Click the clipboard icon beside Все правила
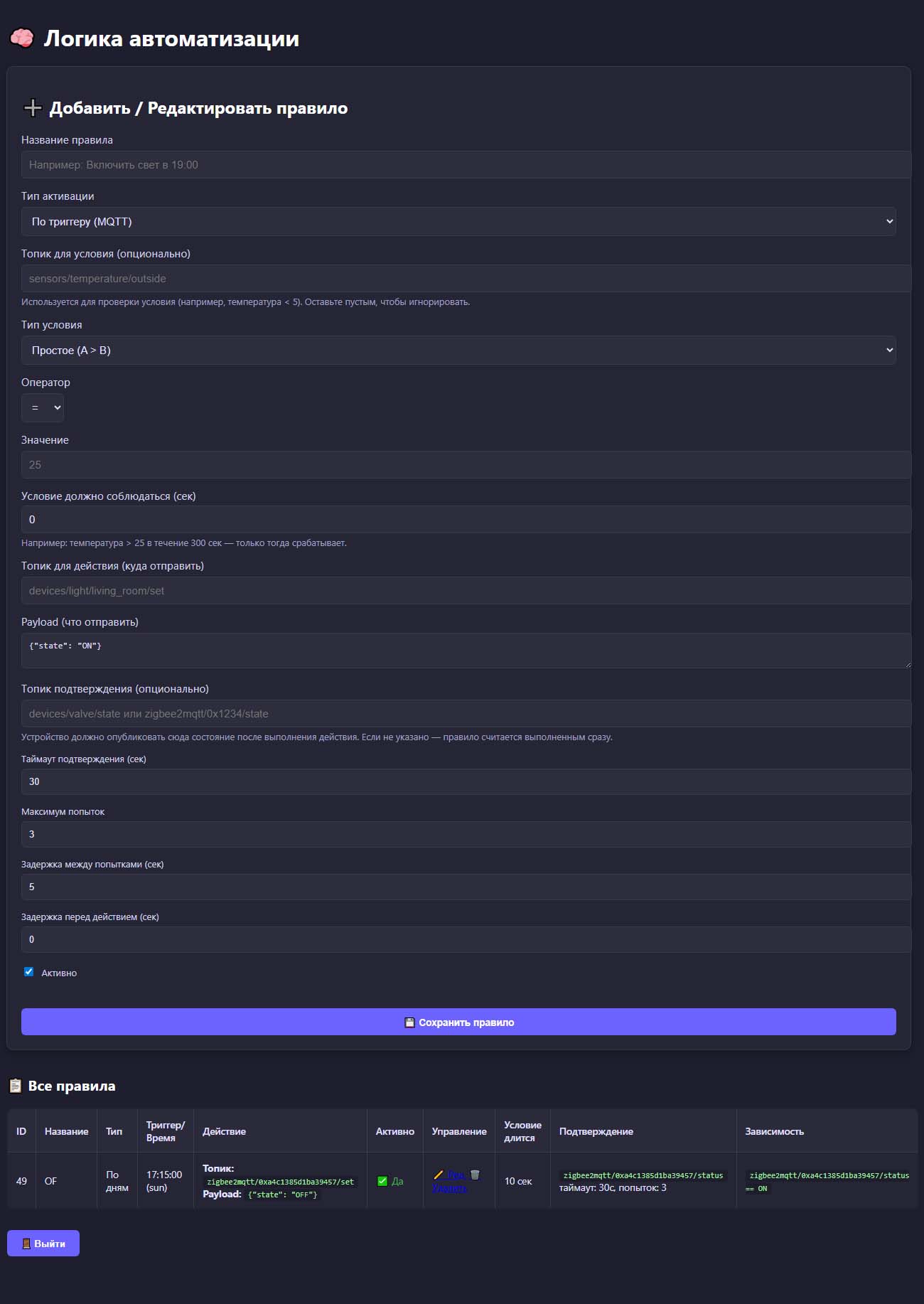Image resolution: width=924 pixels, height=1304 pixels. pyautogui.click(x=15, y=1086)
